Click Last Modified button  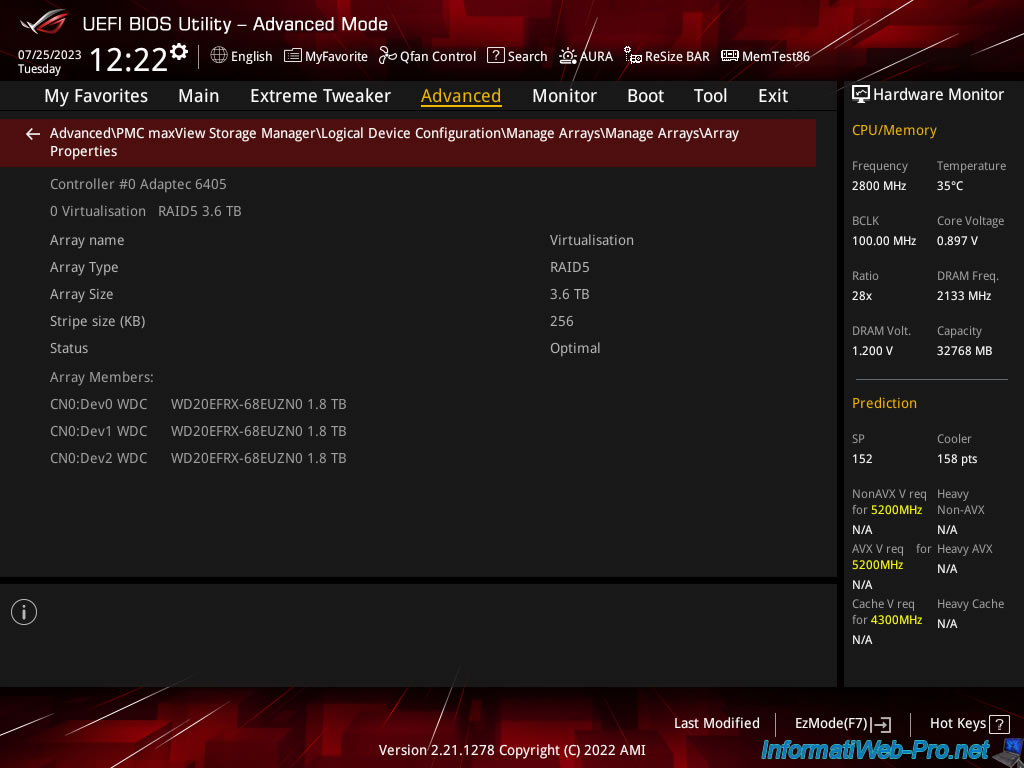[716, 723]
